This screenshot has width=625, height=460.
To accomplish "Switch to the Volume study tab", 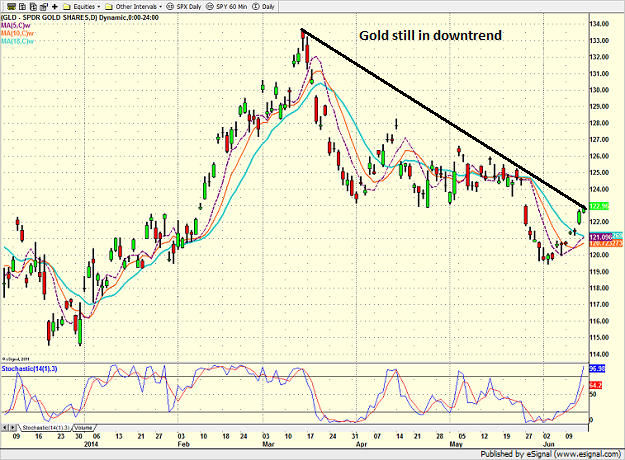I will tap(84, 428).
